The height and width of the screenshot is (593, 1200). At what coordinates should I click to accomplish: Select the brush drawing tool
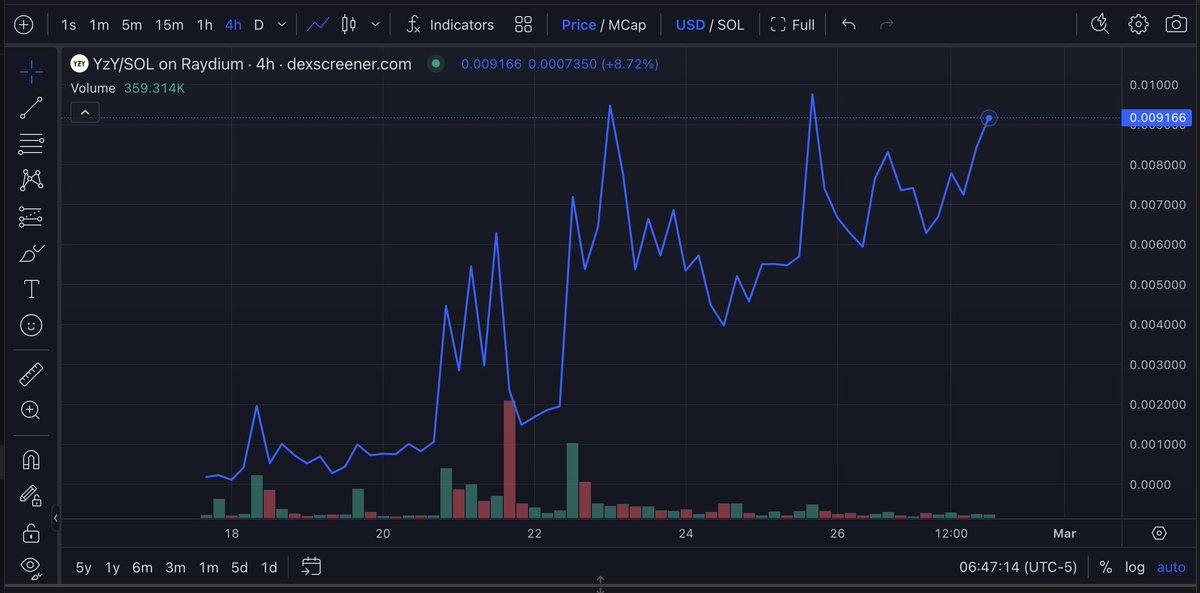(31, 253)
